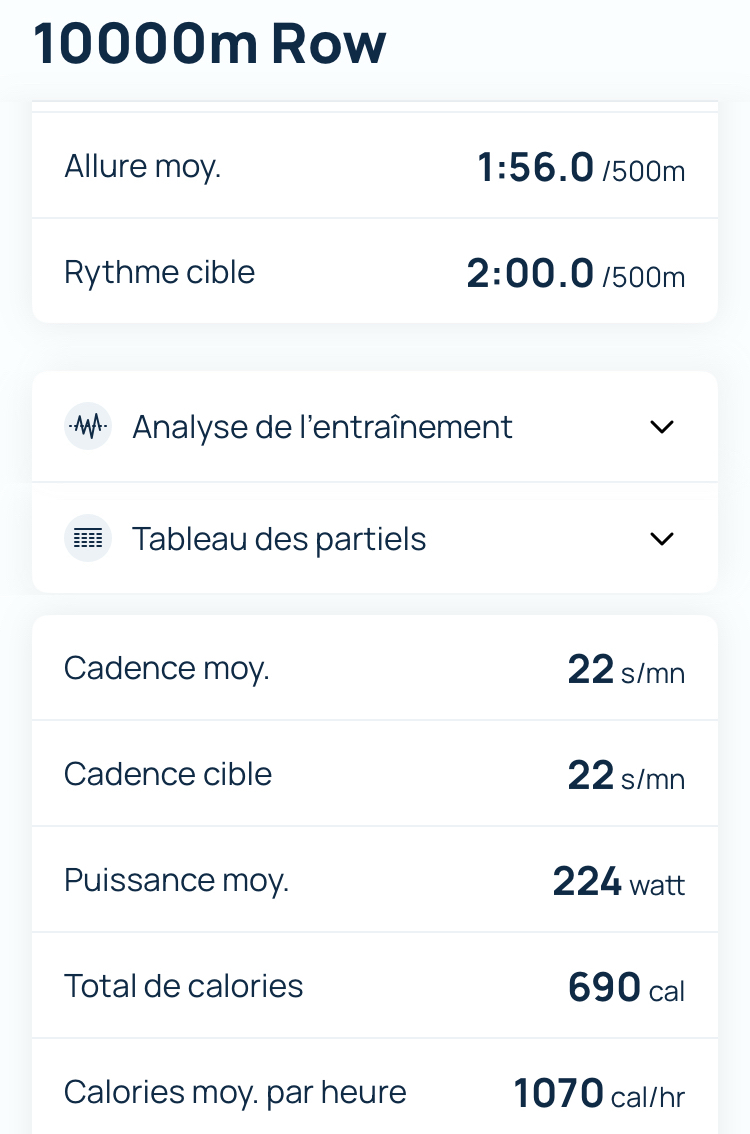750x1134 pixels.
Task: Click the 1:56.0 /500m average pace value
Action: pos(581,168)
